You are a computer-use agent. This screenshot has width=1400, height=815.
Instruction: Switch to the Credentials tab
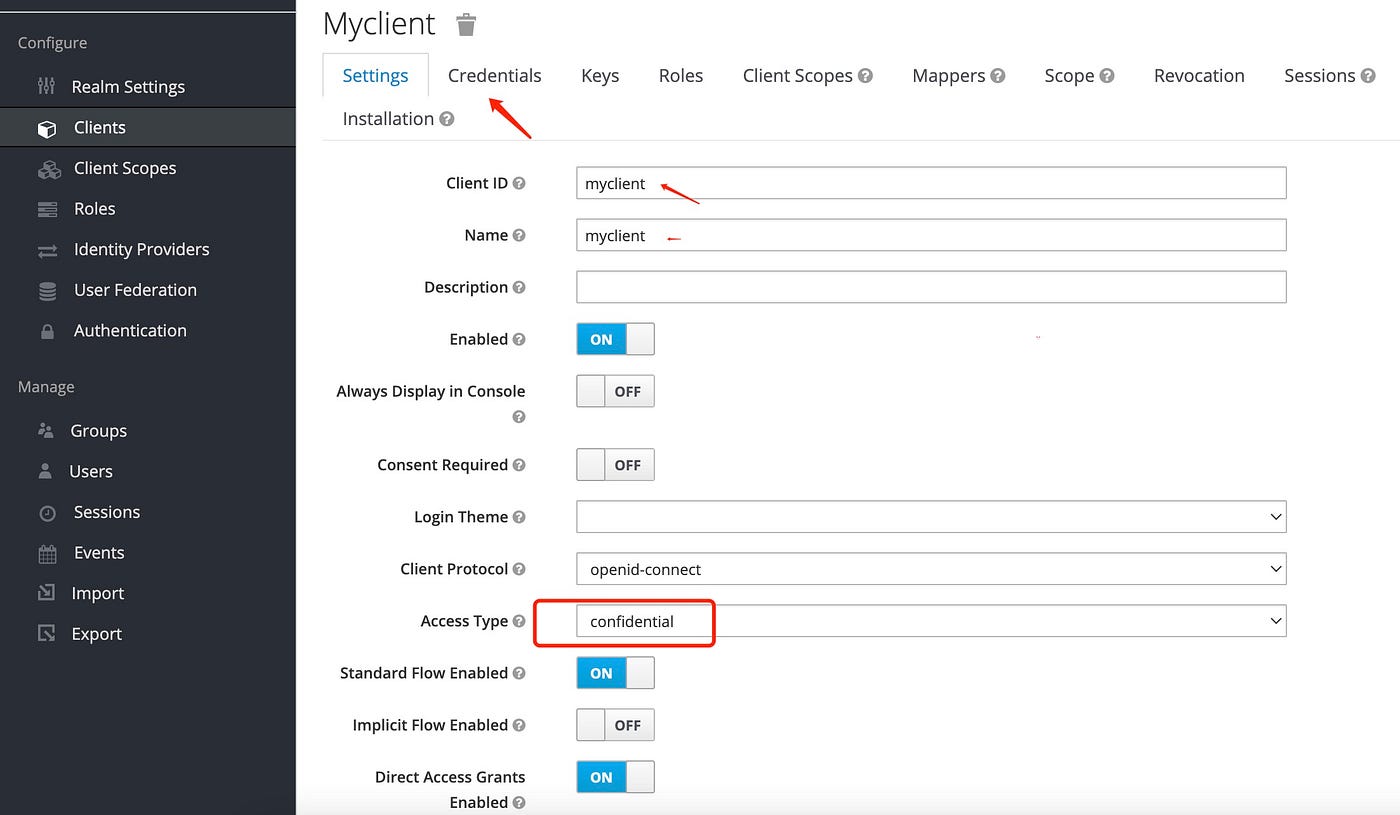(x=494, y=75)
